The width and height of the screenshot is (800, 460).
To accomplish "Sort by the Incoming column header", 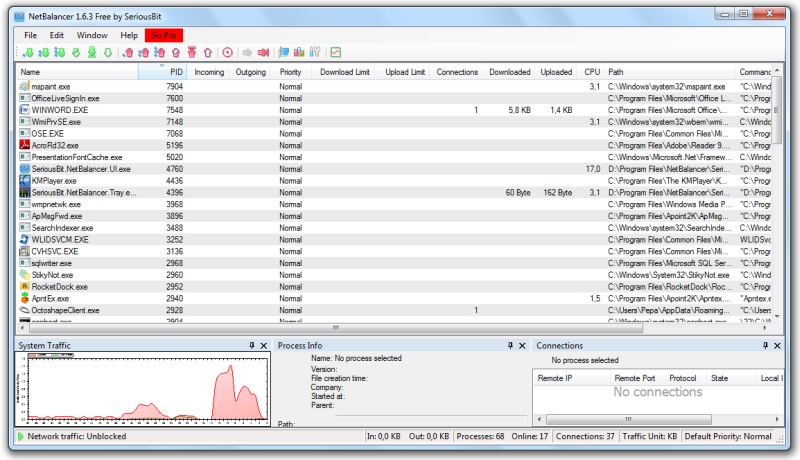I will (208, 72).
